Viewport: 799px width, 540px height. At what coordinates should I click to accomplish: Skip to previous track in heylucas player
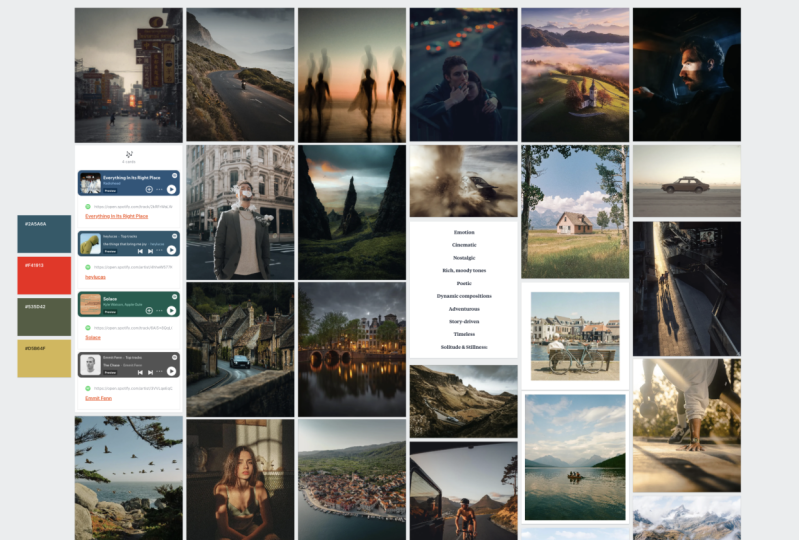pos(140,251)
